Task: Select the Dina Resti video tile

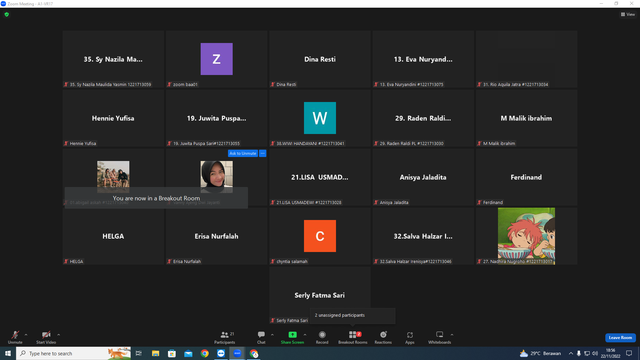Action: coord(320,59)
